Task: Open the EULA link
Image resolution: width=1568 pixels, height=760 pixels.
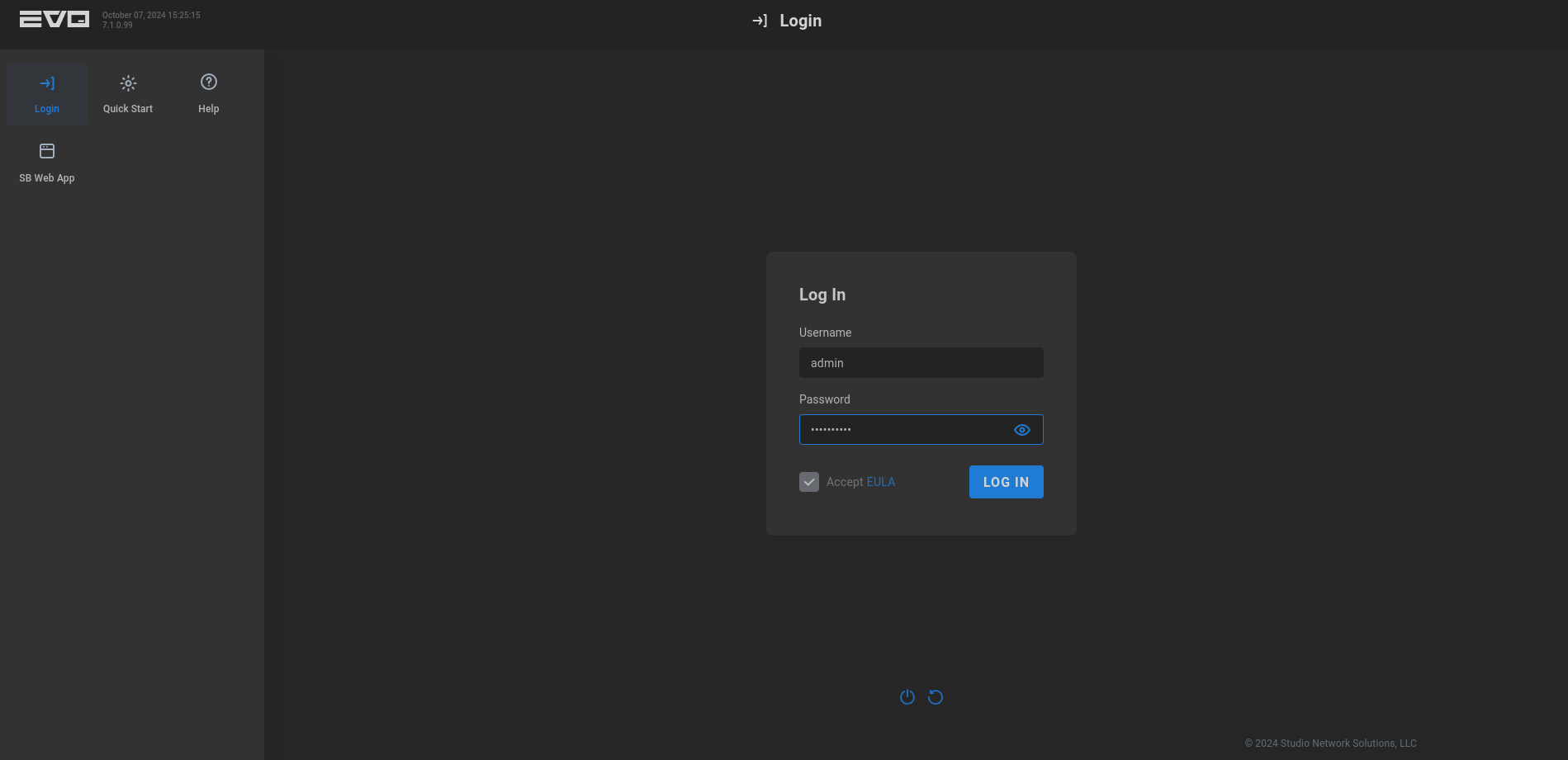Action: [x=881, y=482]
